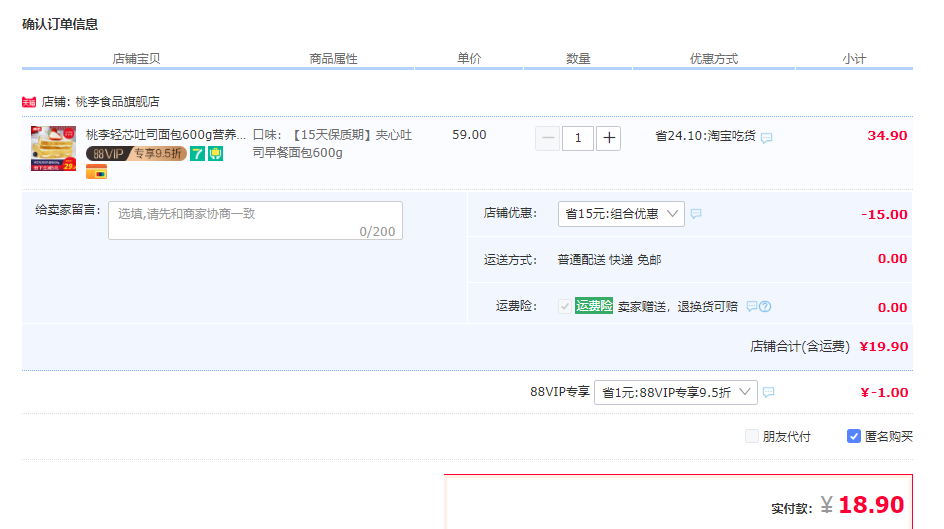
Task: Open the 桃李轻芯吐司面包 product thumbnail
Action: [54, 148]
